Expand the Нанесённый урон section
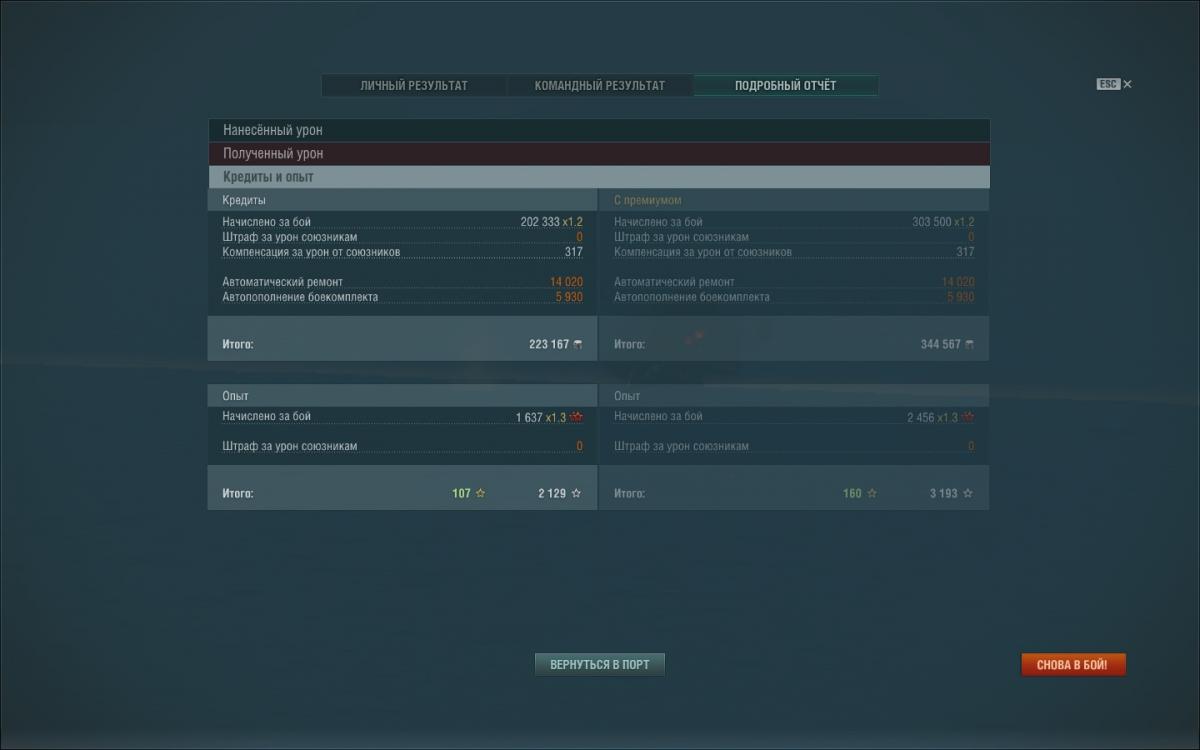Screen dimensions: 1200x750 point(598,130)
